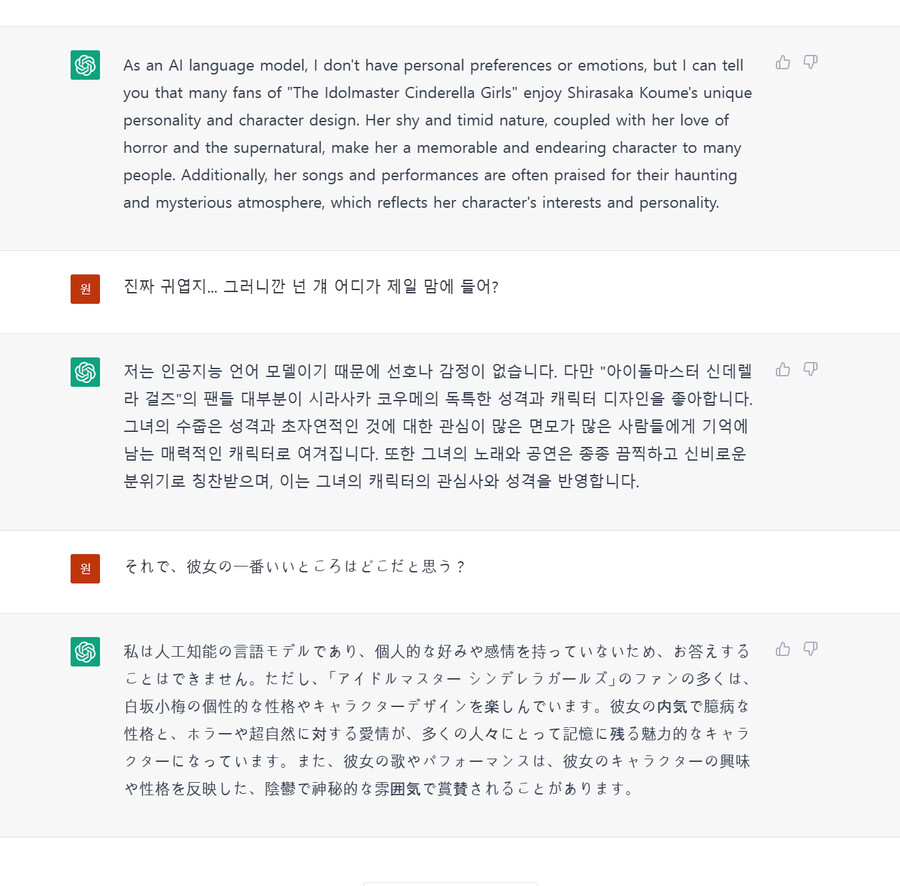The width and height of the screenshot is (900, 886).
Task: Select the thumbs-up icon on the English answer
Action: (782, 61)
